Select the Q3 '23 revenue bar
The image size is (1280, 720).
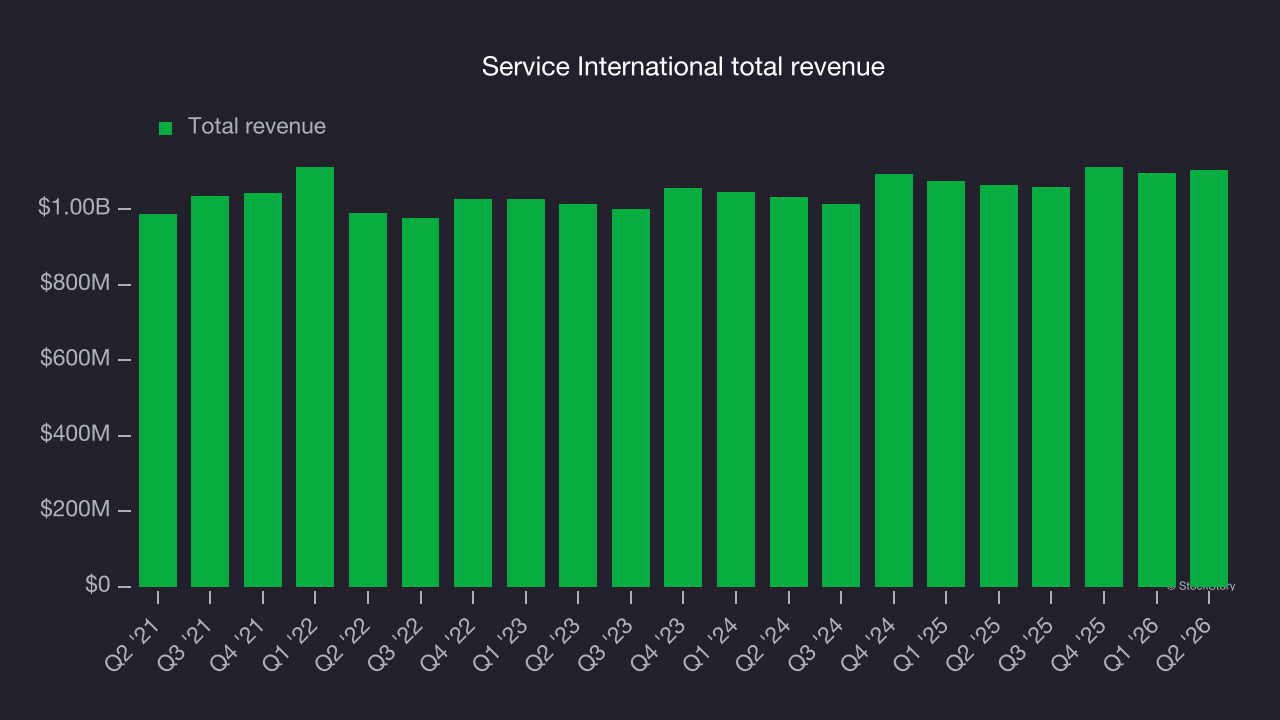[631, 398]
